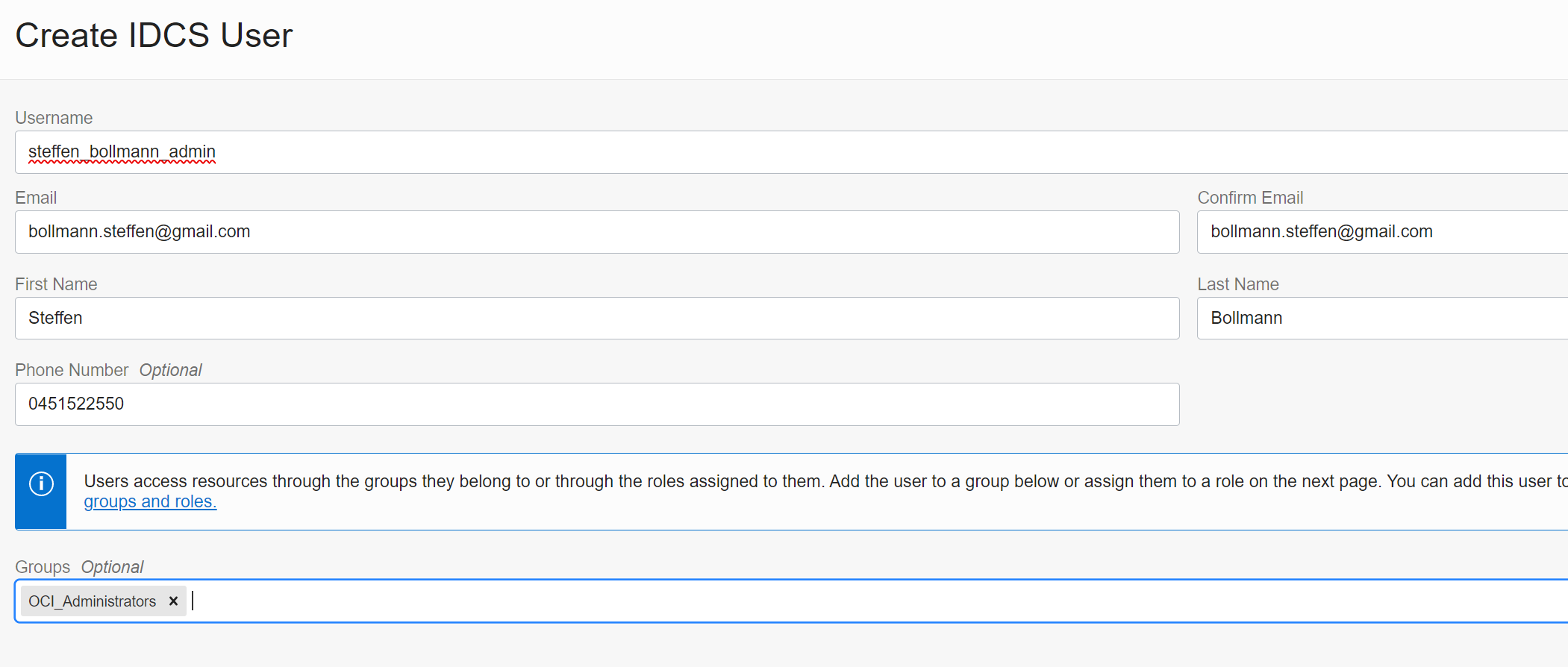Click the Groups Optional label
1568x667 pixels.
pos(79,567)
